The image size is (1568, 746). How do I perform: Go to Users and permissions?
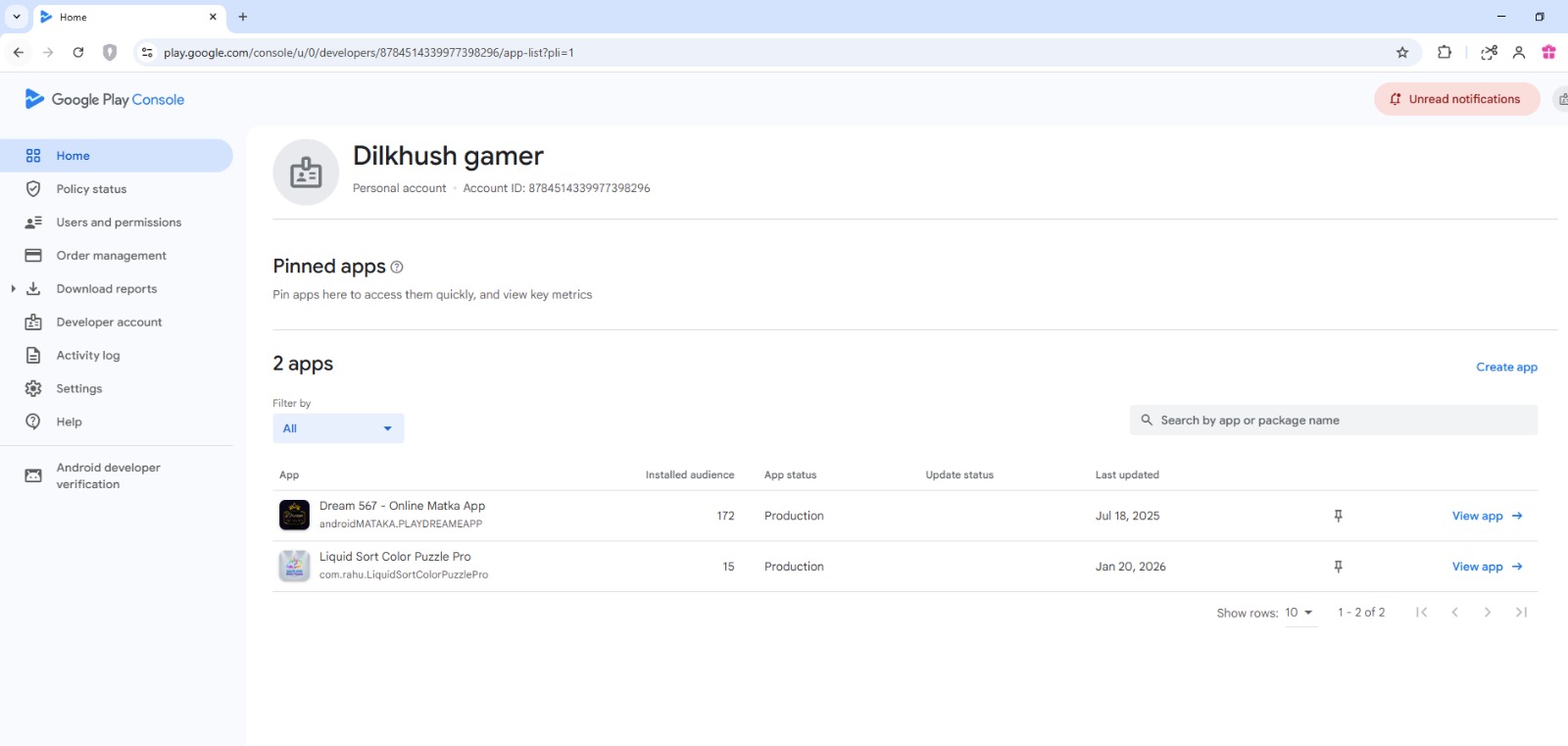click(x=119, y=223)
